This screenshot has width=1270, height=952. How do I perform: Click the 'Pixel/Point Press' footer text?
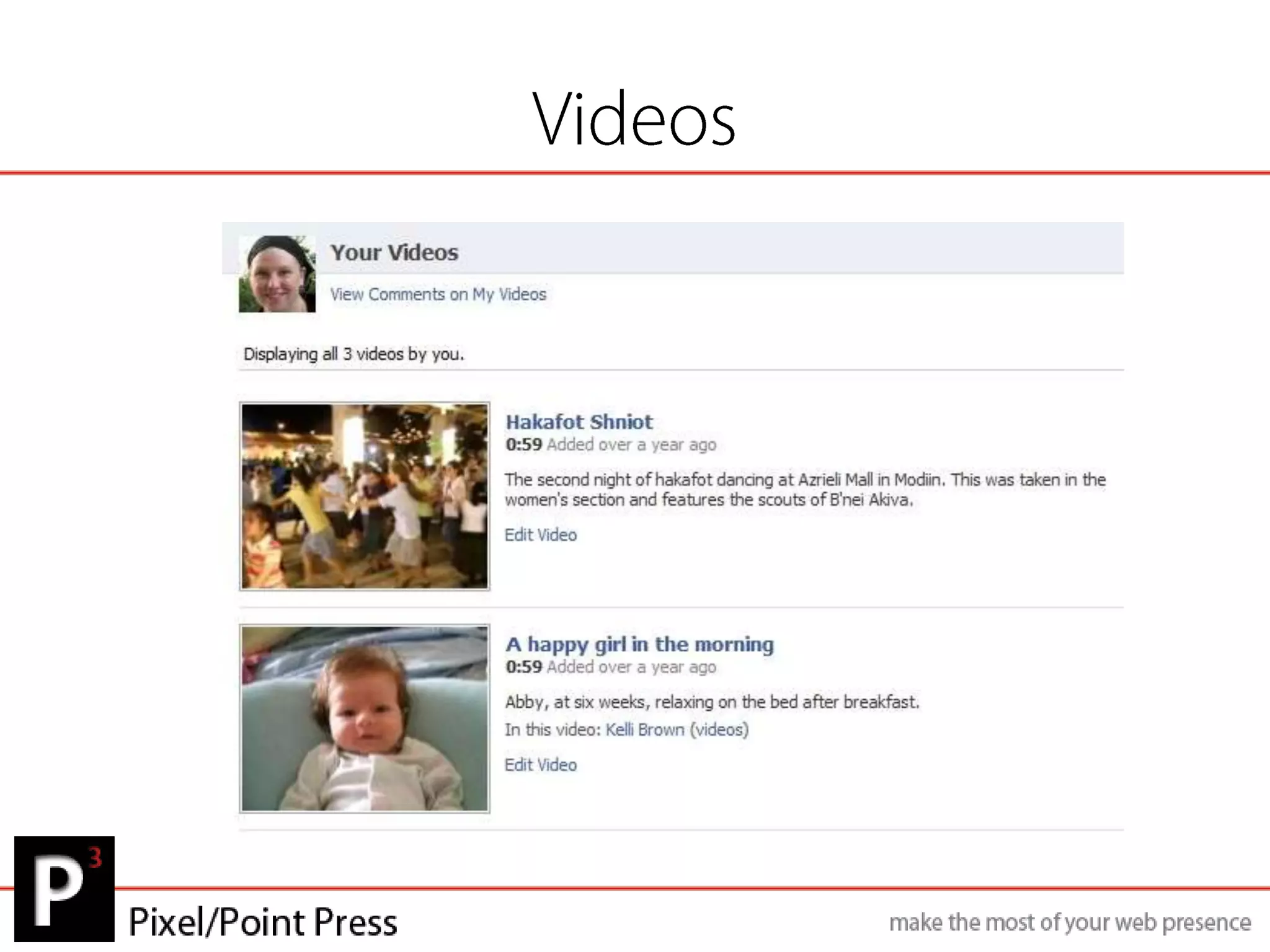[263, 922]
